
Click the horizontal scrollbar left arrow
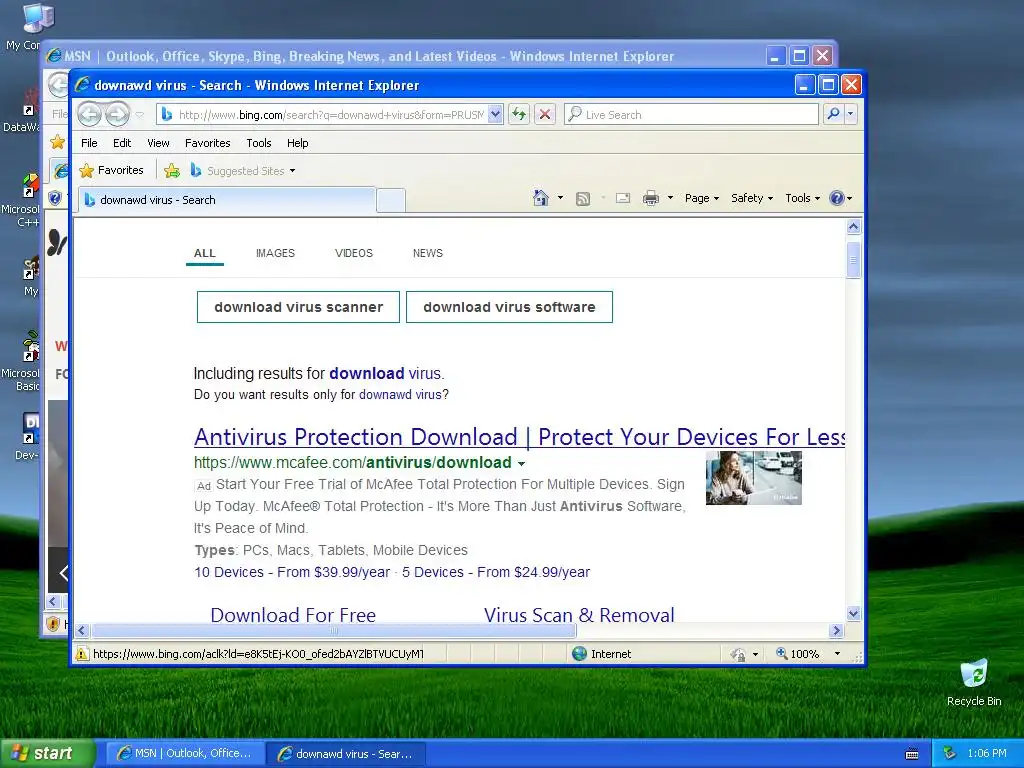[x=82, y=630]
